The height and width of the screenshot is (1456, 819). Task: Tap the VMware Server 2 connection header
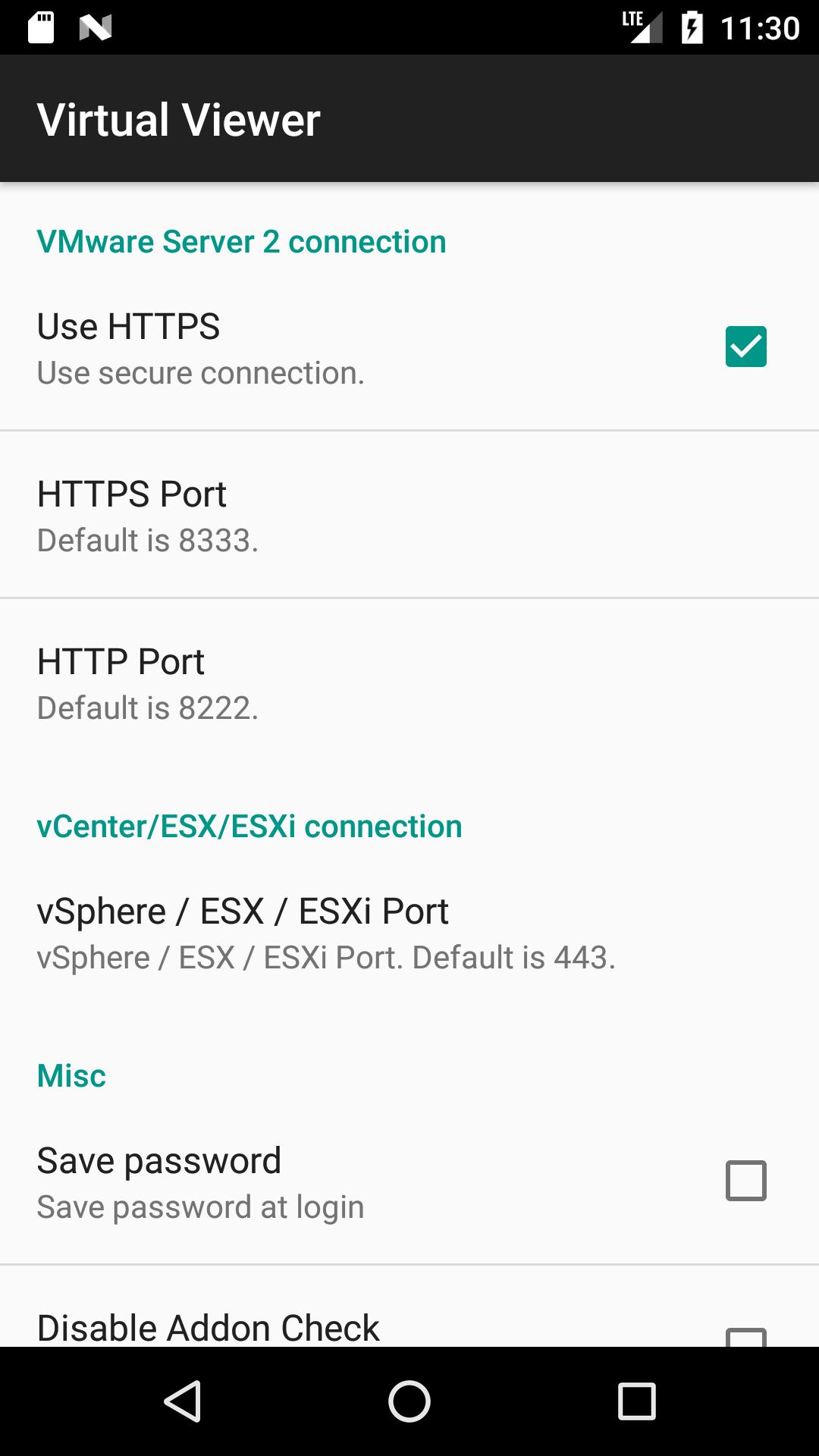tap(241, 242)
